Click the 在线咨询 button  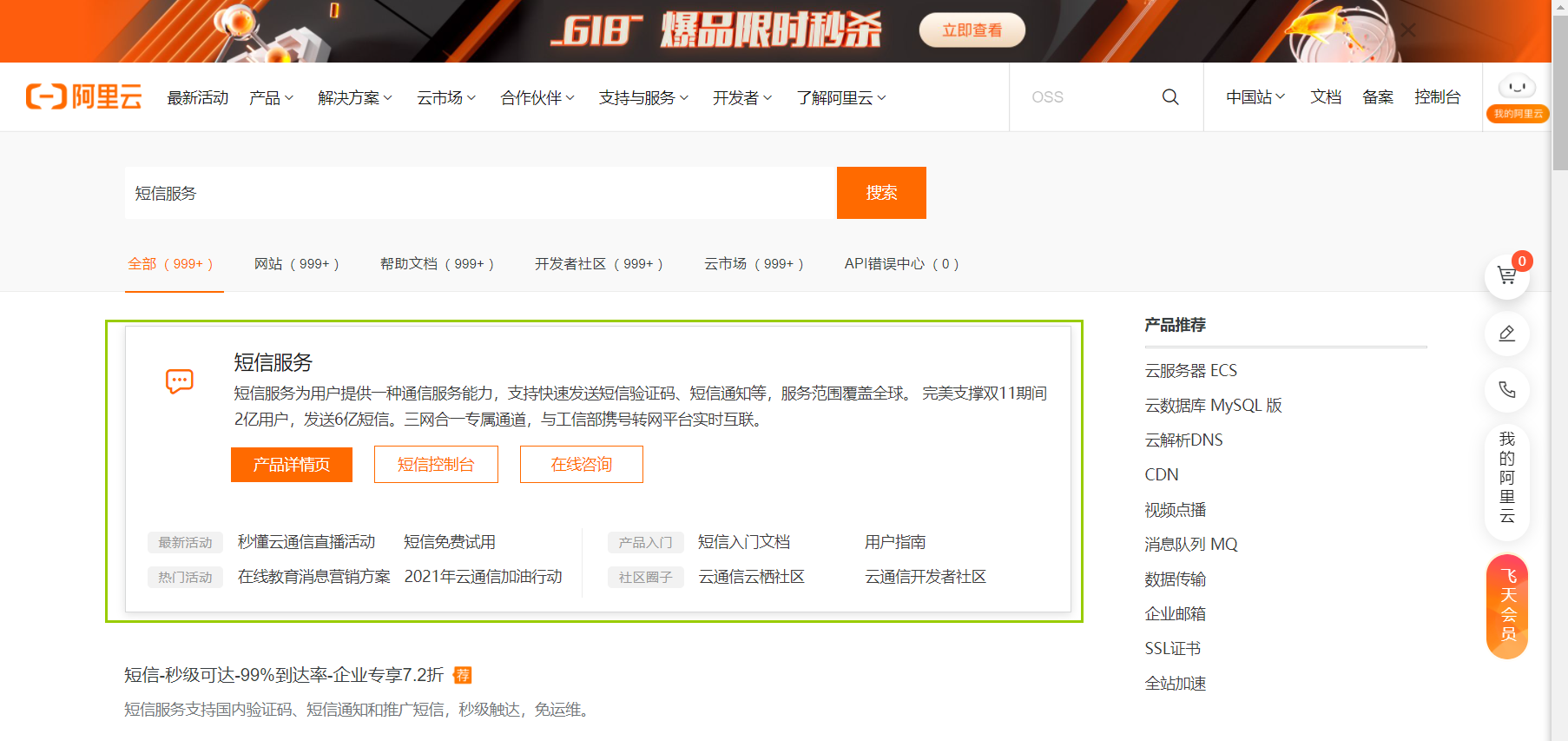582,465
